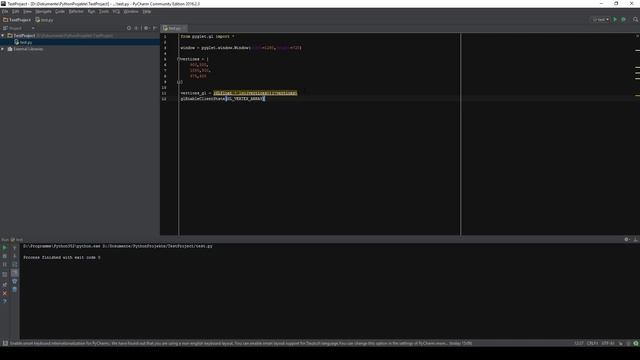Screen dimensions: 640x360
Task: Toggle scroll to end in Run panel
Action: pos(15,273)
